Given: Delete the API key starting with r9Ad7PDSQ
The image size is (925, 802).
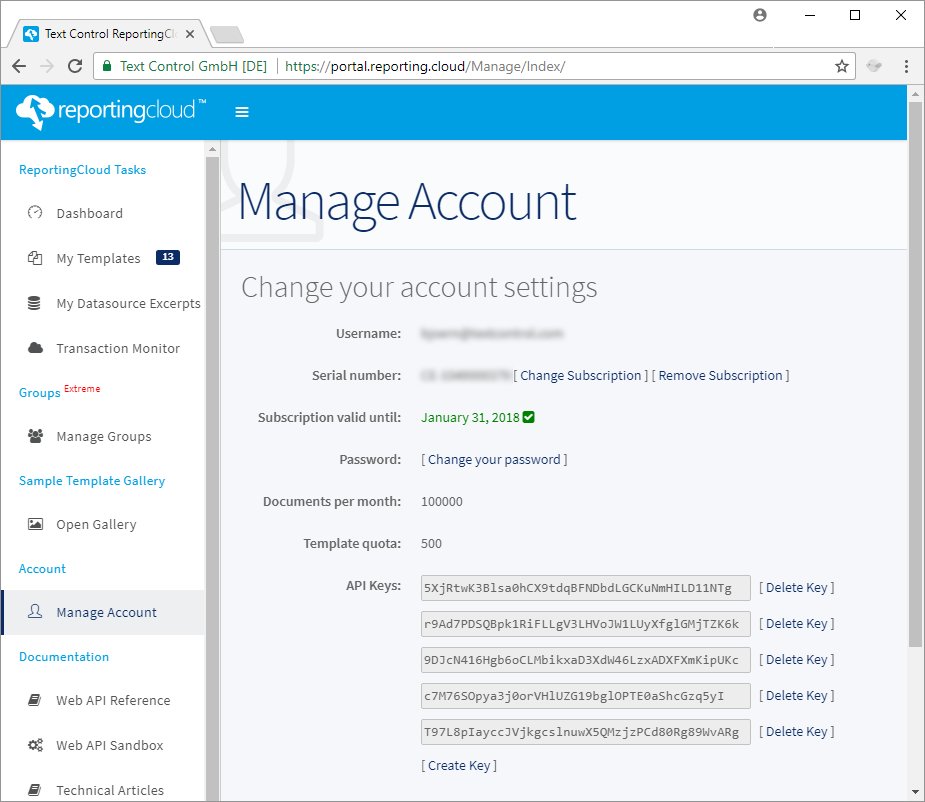Looking at the screenshot, I should [796, 624].
